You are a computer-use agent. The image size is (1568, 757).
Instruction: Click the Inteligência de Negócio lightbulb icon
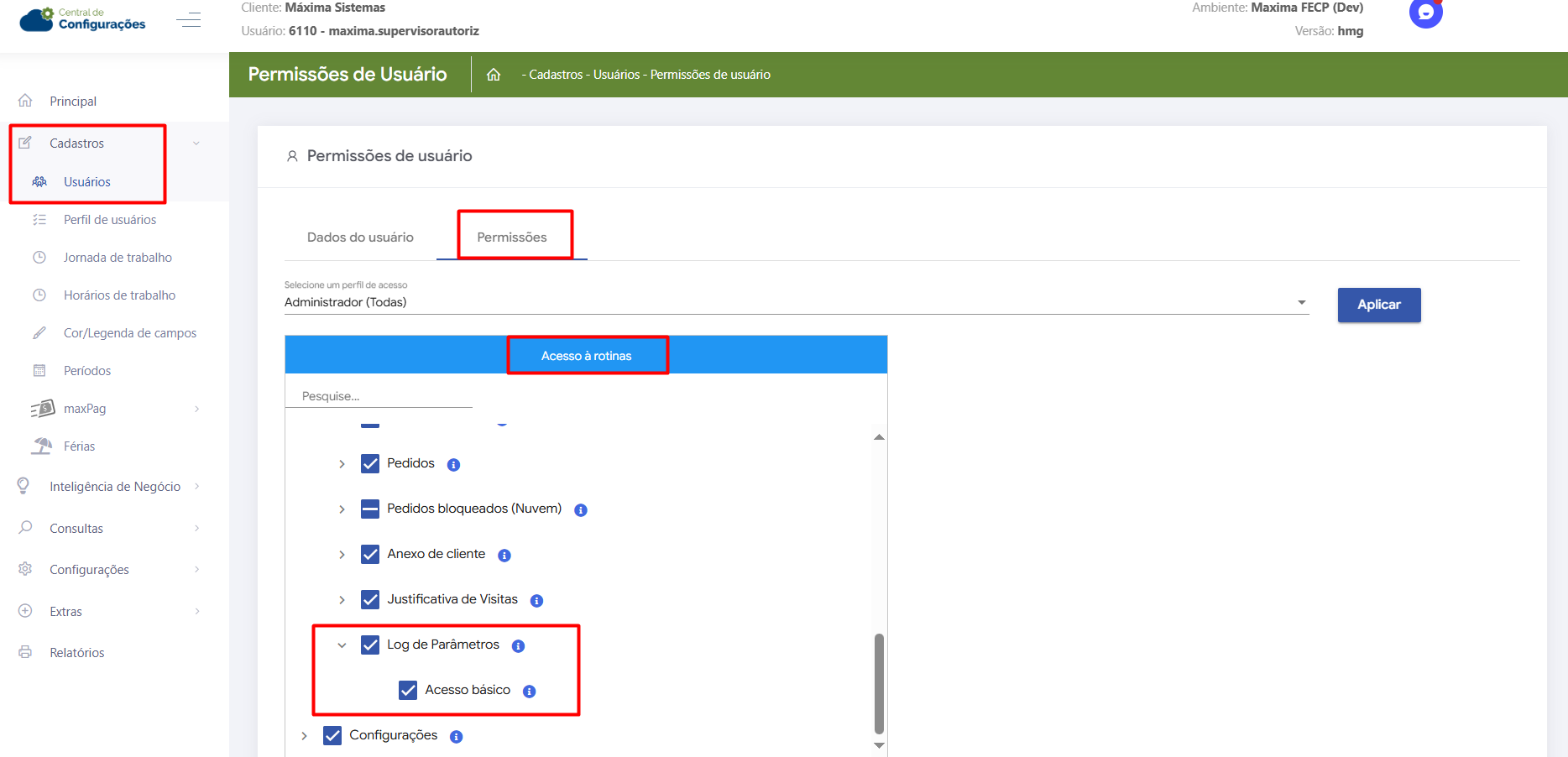24,486
